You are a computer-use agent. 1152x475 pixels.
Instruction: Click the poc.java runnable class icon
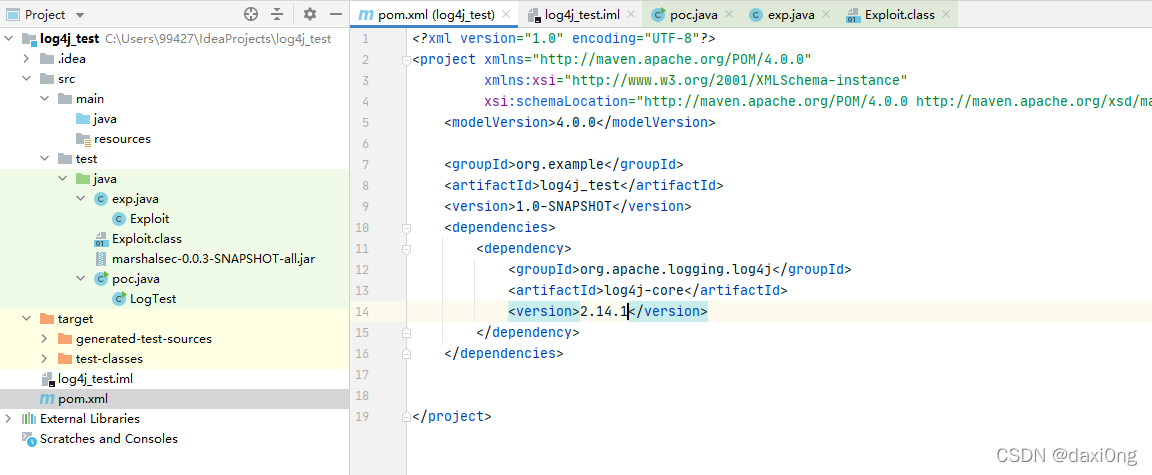coord(101,279)
